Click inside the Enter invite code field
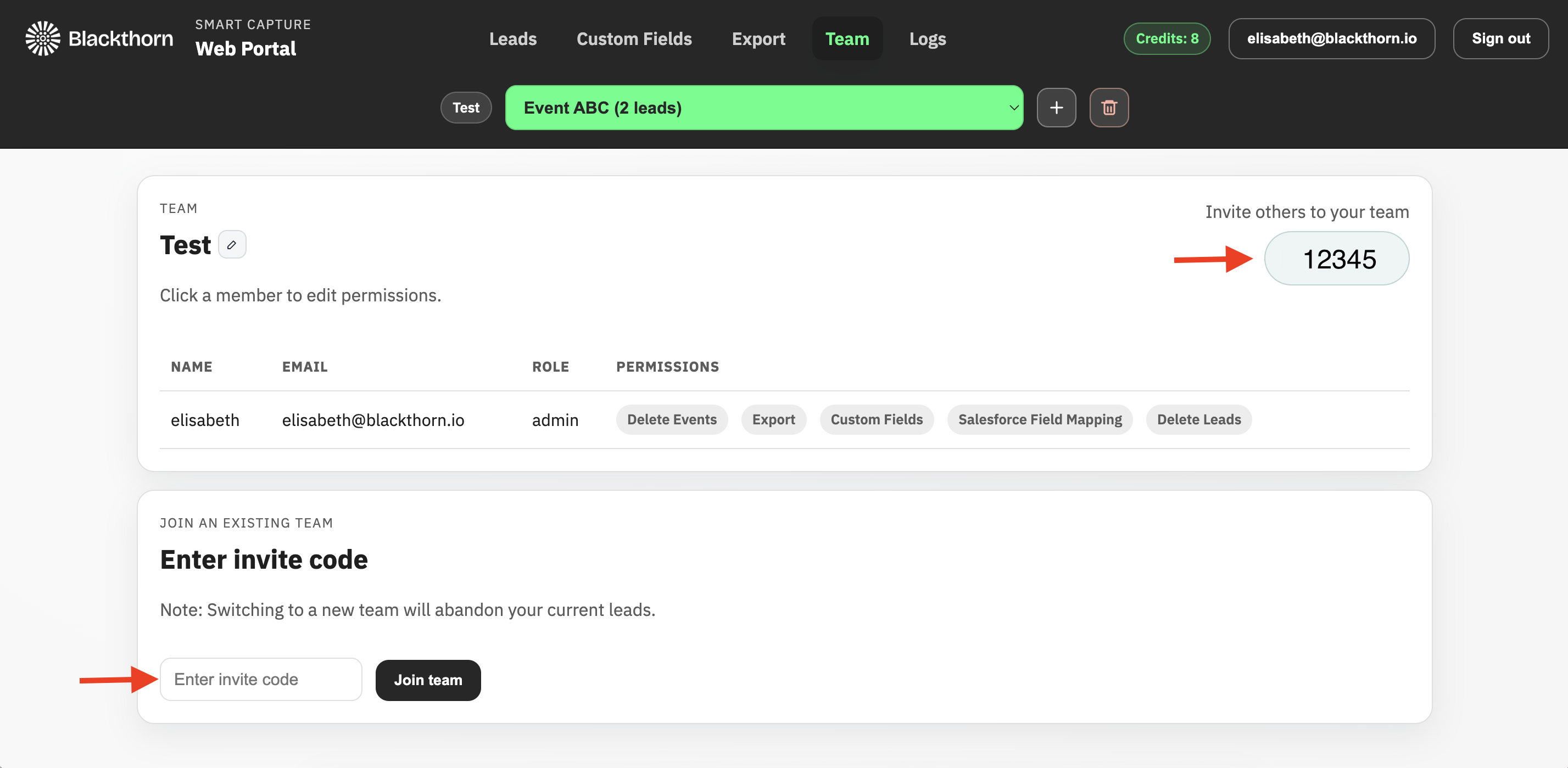 (x=260, y=679)
